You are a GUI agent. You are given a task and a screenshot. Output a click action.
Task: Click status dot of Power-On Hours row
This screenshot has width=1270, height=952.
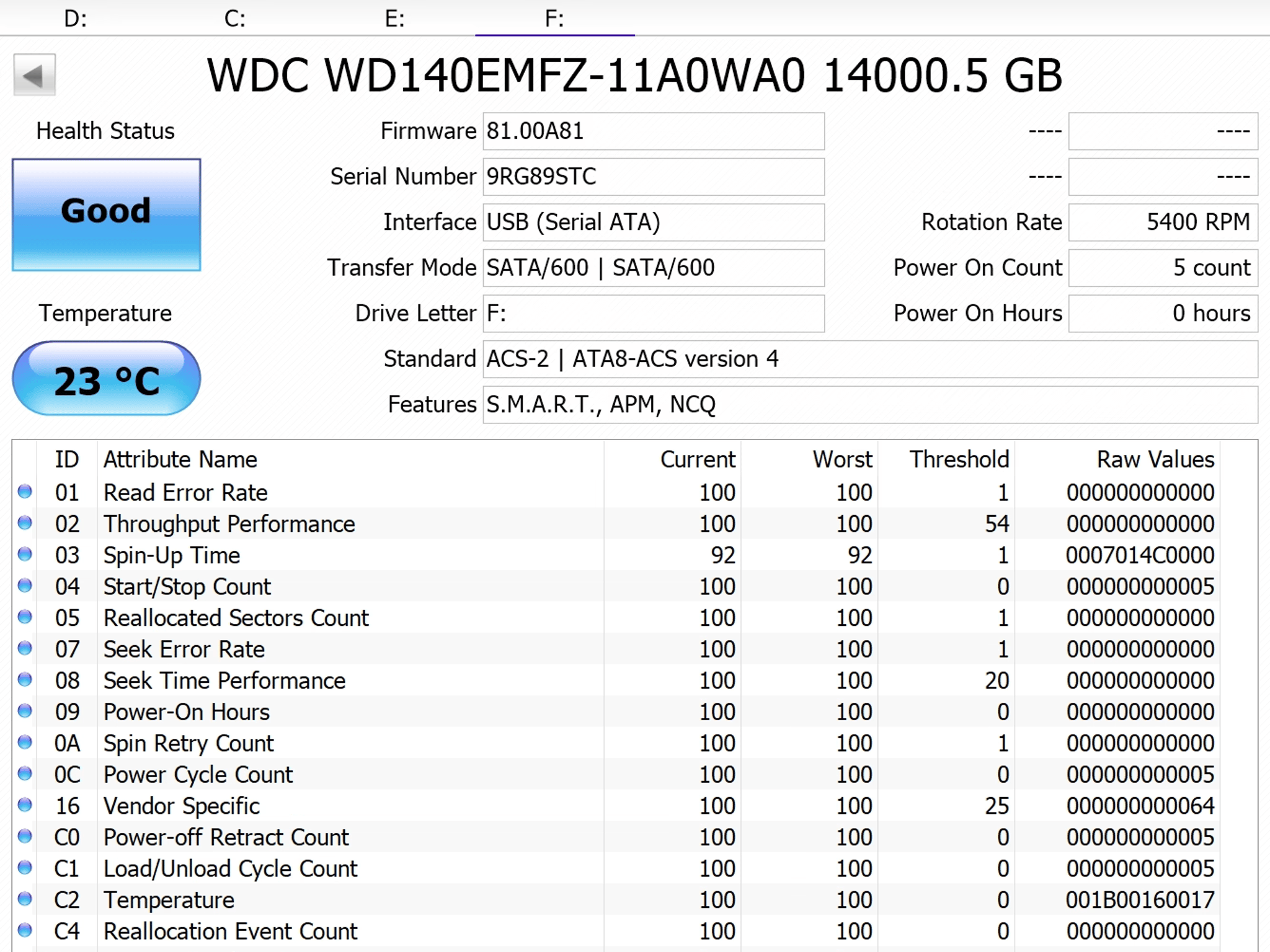tap(25, 711)
